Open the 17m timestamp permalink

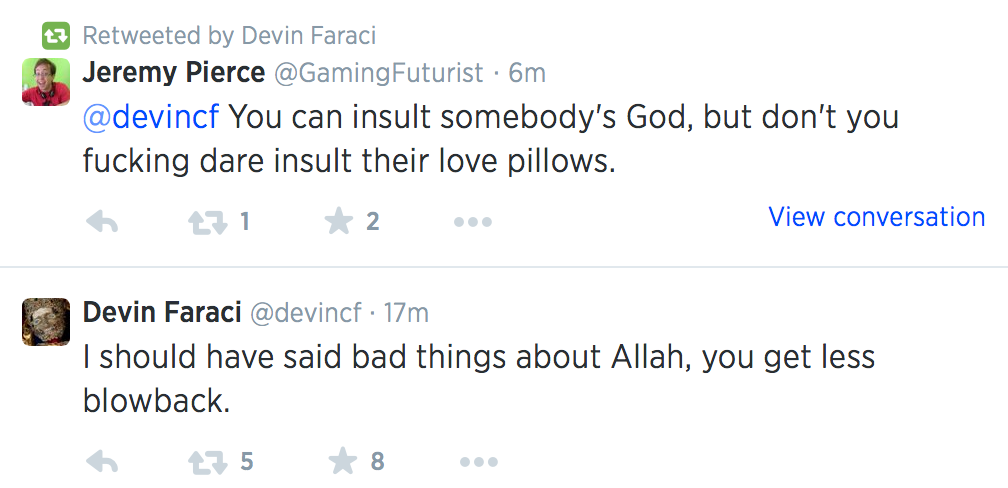(x=405, y=313)
